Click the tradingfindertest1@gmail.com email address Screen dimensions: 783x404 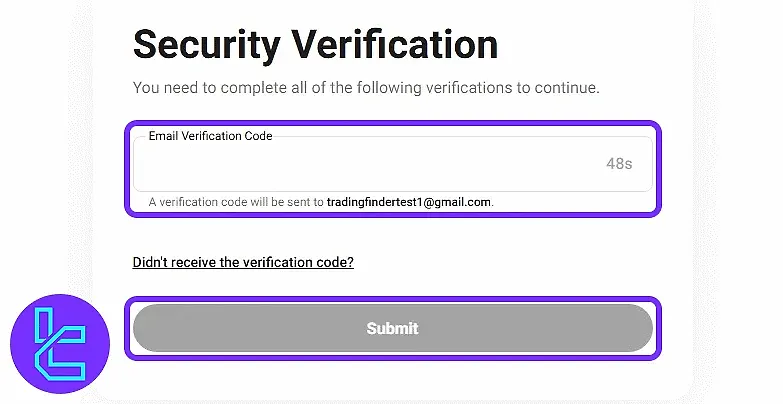coord(409,202)
